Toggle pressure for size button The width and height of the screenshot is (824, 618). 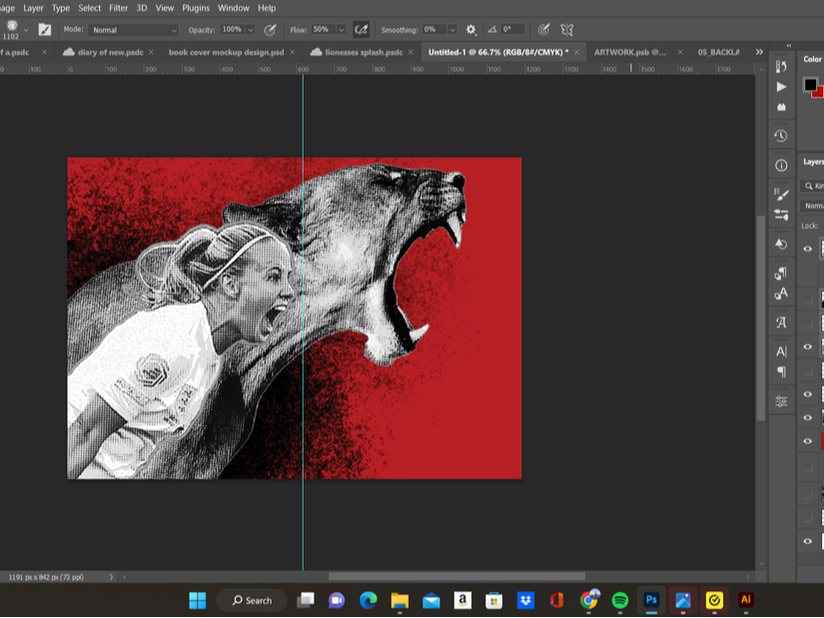pos(543,29)
